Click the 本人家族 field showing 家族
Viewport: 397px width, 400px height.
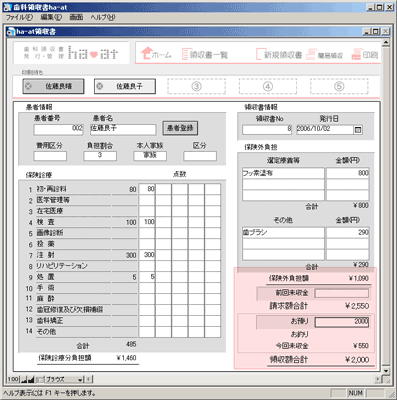click(x=150, y=156)
